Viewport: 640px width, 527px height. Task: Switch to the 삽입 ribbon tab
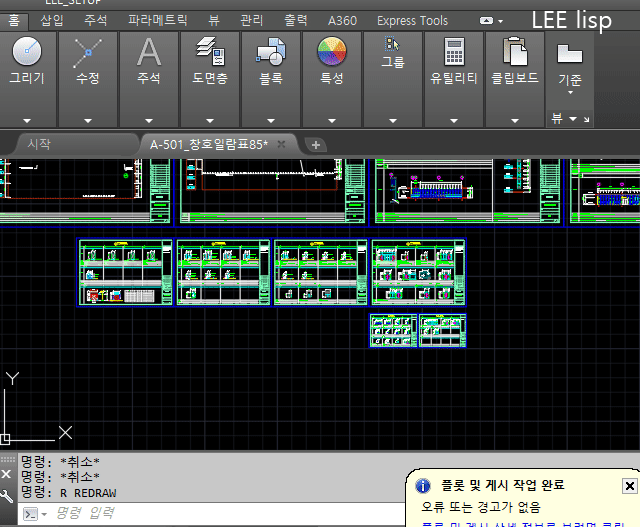pos(52,20)
